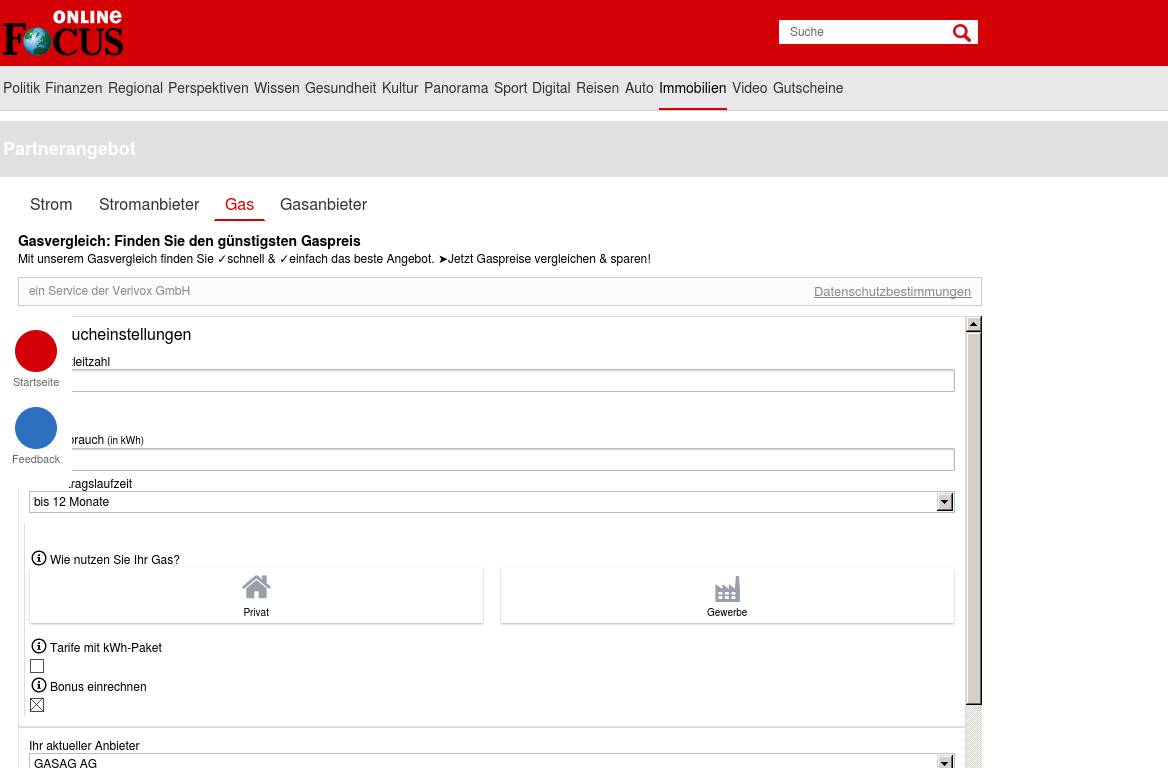Click info icon next to Tarife mit kWh-Paket
1168x768 pixels.
[x=39, y=647]
